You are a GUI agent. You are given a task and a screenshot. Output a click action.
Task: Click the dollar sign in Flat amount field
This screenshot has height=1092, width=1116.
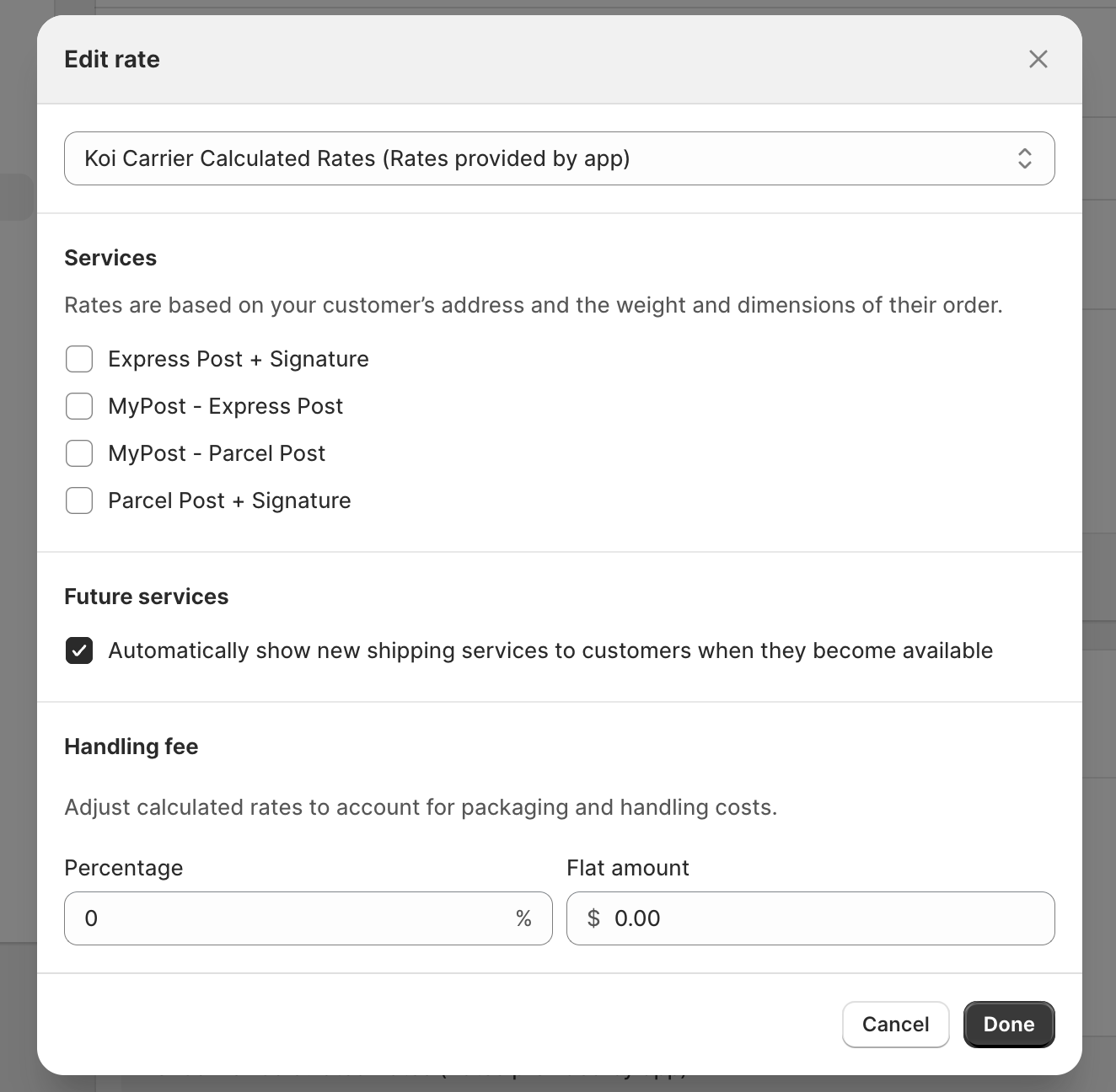click(x=593, y=918)
